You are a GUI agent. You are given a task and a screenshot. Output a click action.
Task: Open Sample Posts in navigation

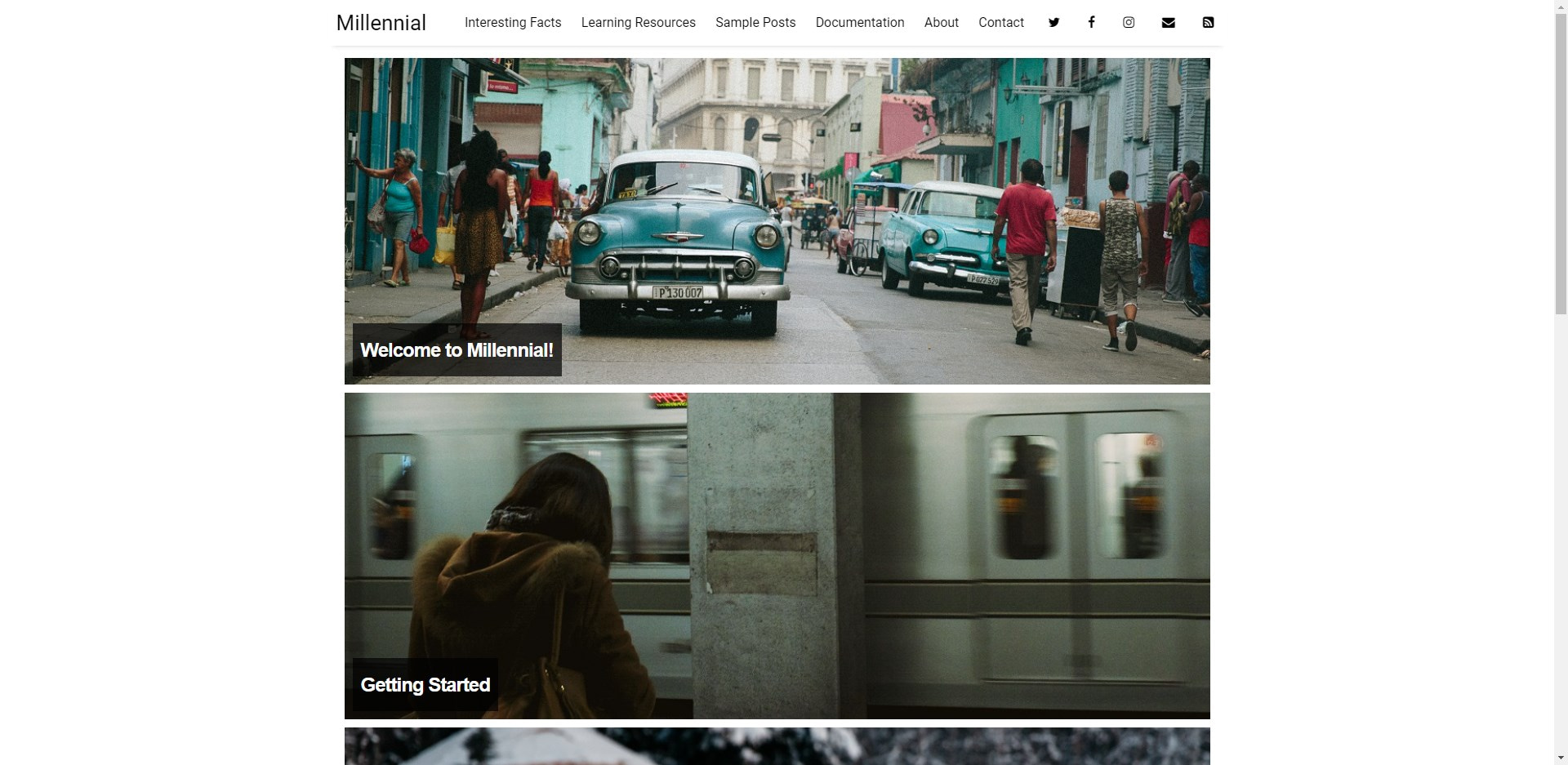tap(755, 23)
